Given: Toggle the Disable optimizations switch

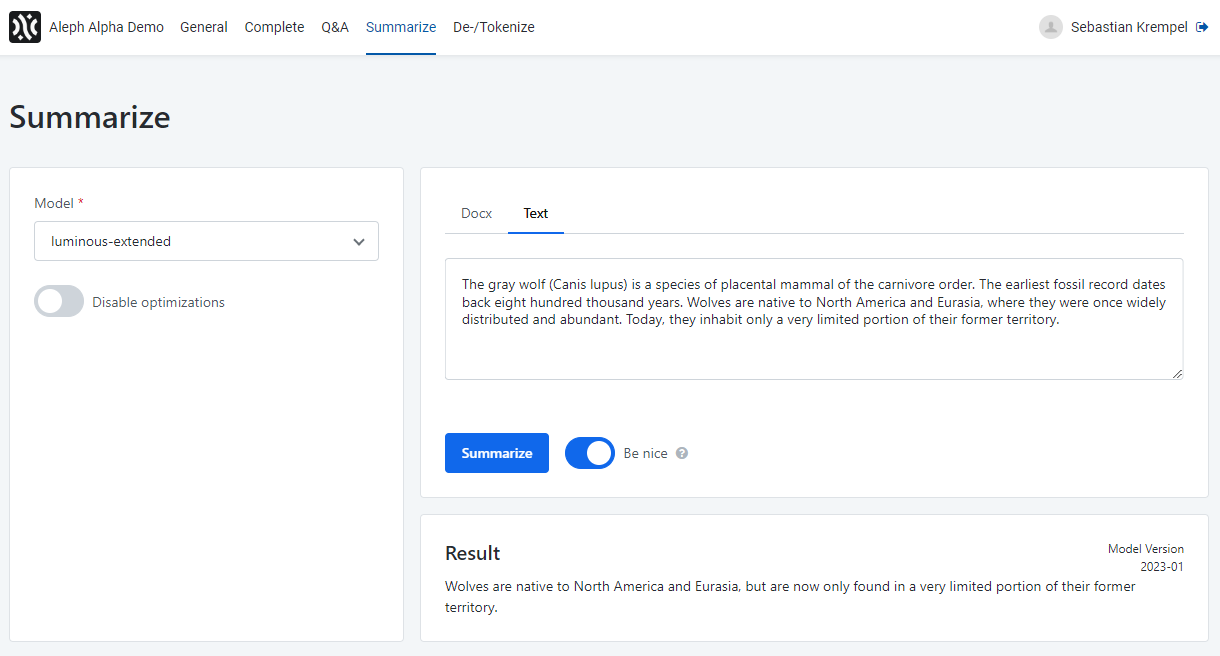Looking at the screenshot, I should 59,302.
